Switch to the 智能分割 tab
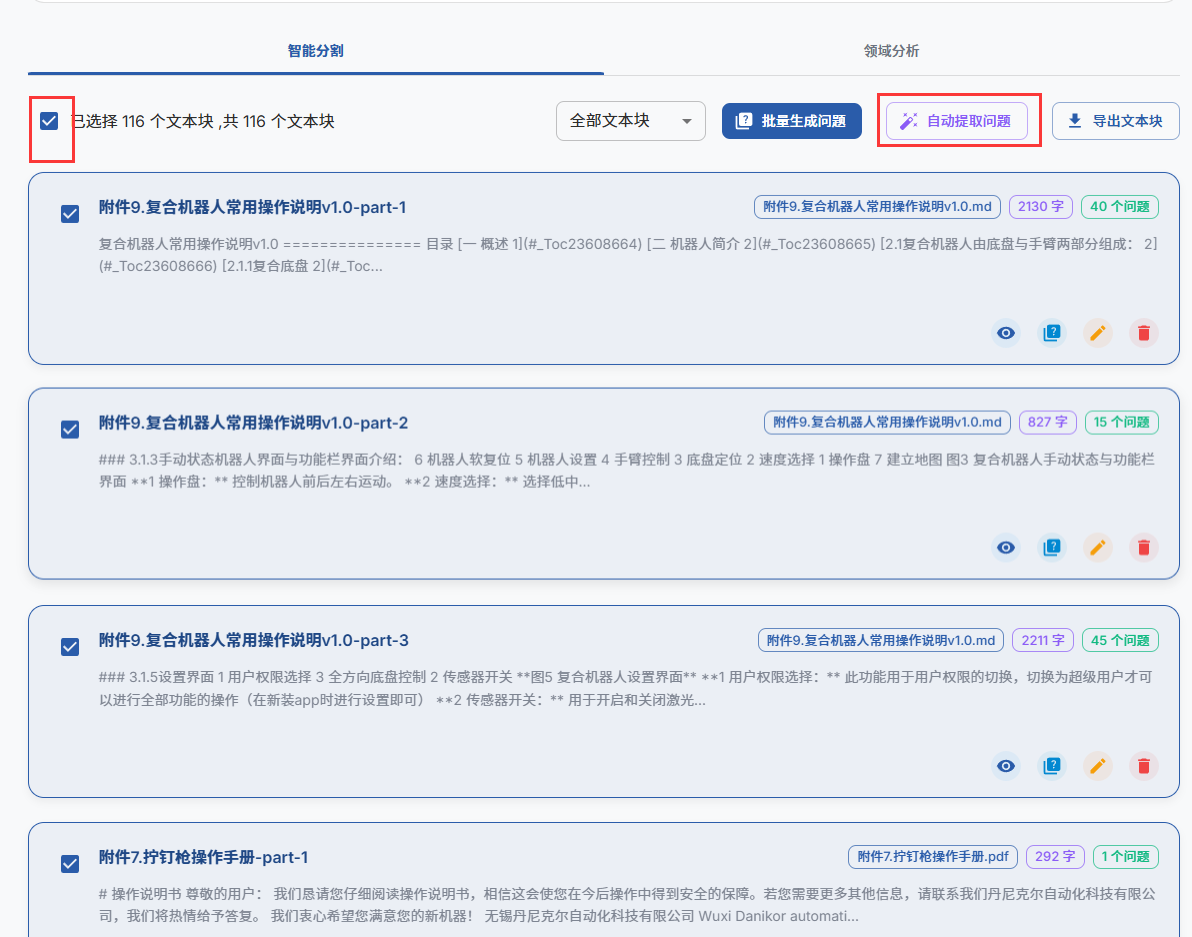 click(x=315, y=51)
